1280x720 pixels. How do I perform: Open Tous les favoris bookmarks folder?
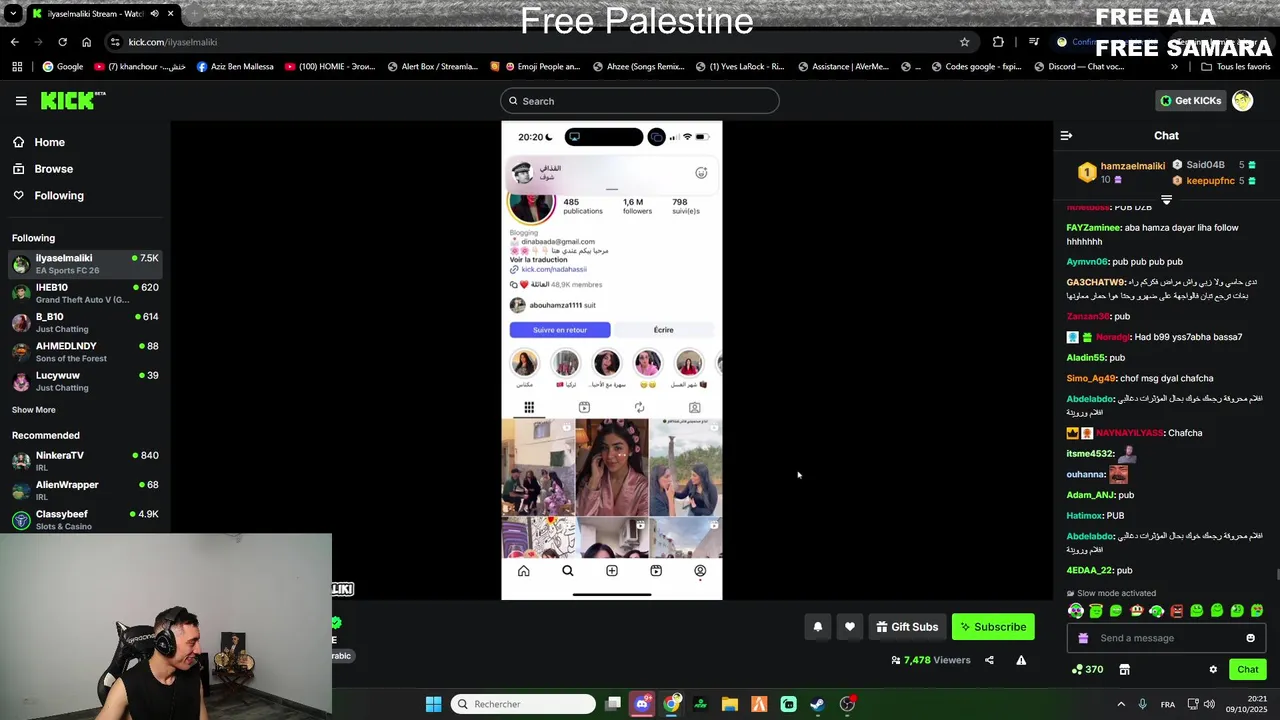tap(1236, 67)
